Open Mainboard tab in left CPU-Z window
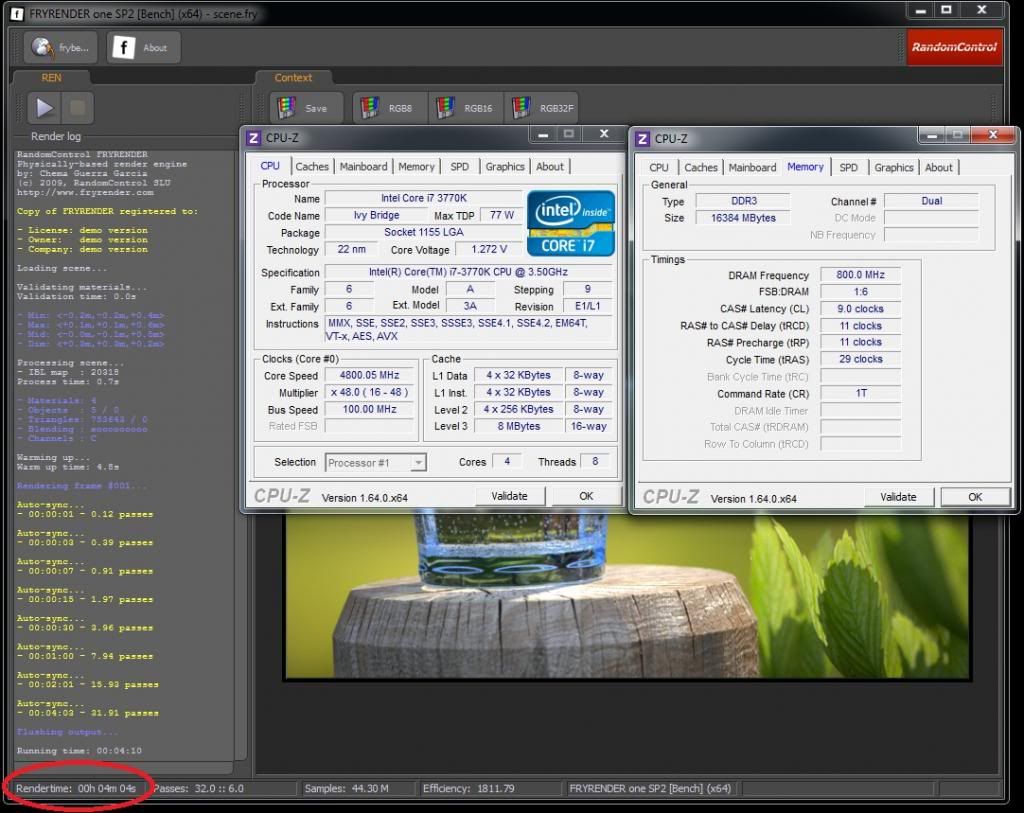 363,167
